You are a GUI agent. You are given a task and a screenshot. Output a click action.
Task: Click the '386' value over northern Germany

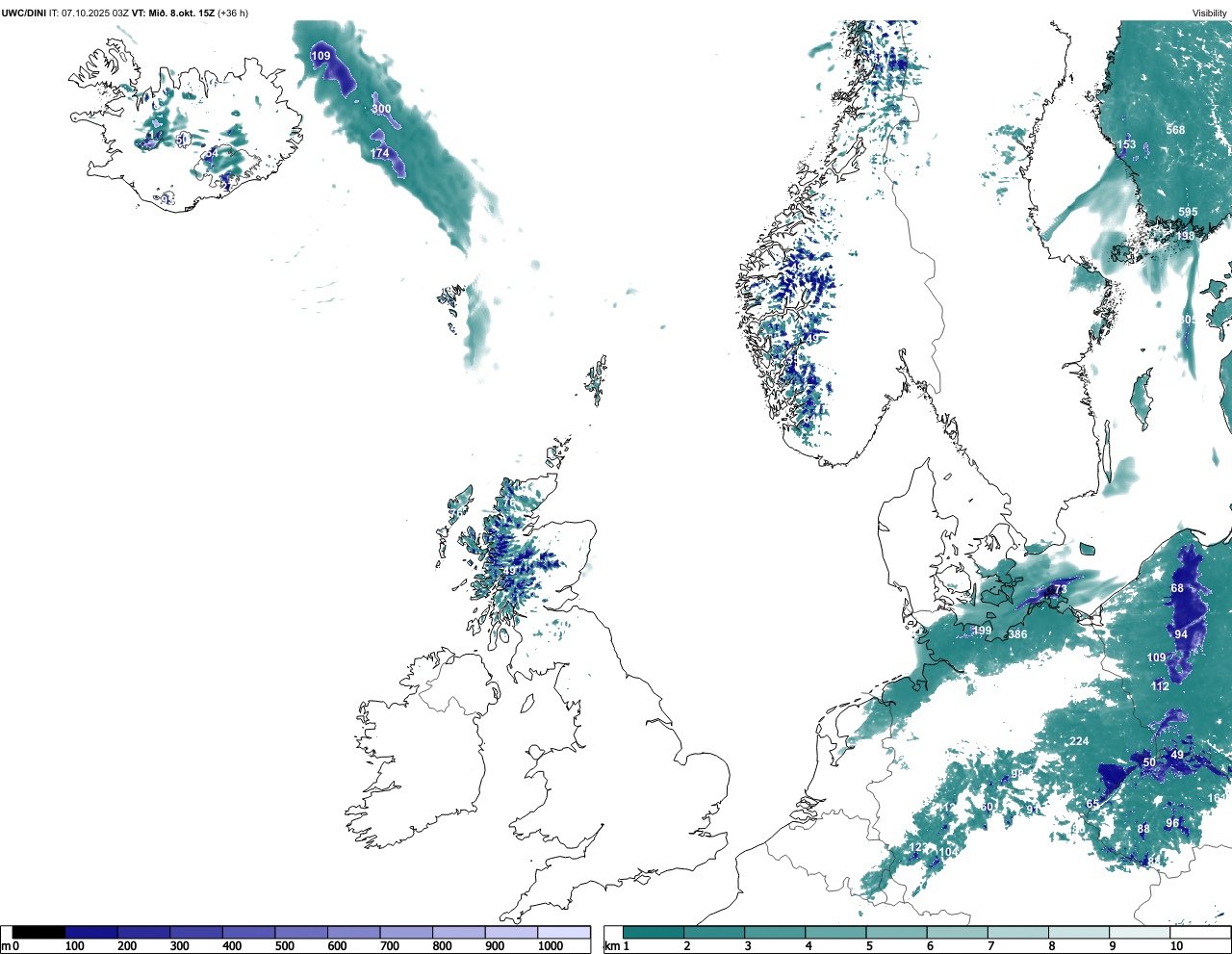1017,634
